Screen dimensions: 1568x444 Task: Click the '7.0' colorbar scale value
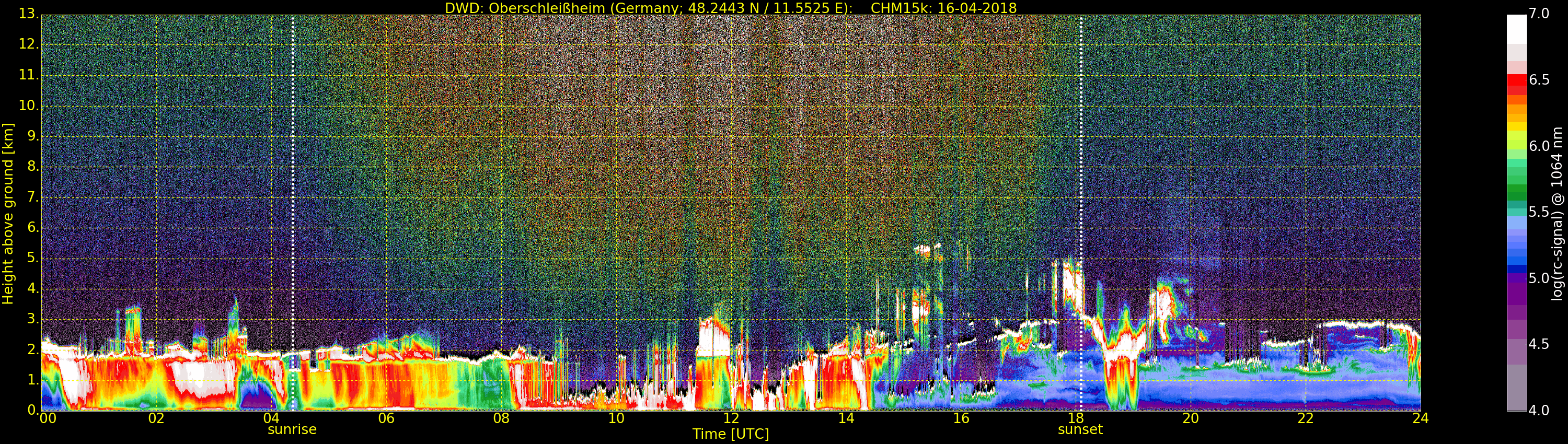coord(1539,14)
